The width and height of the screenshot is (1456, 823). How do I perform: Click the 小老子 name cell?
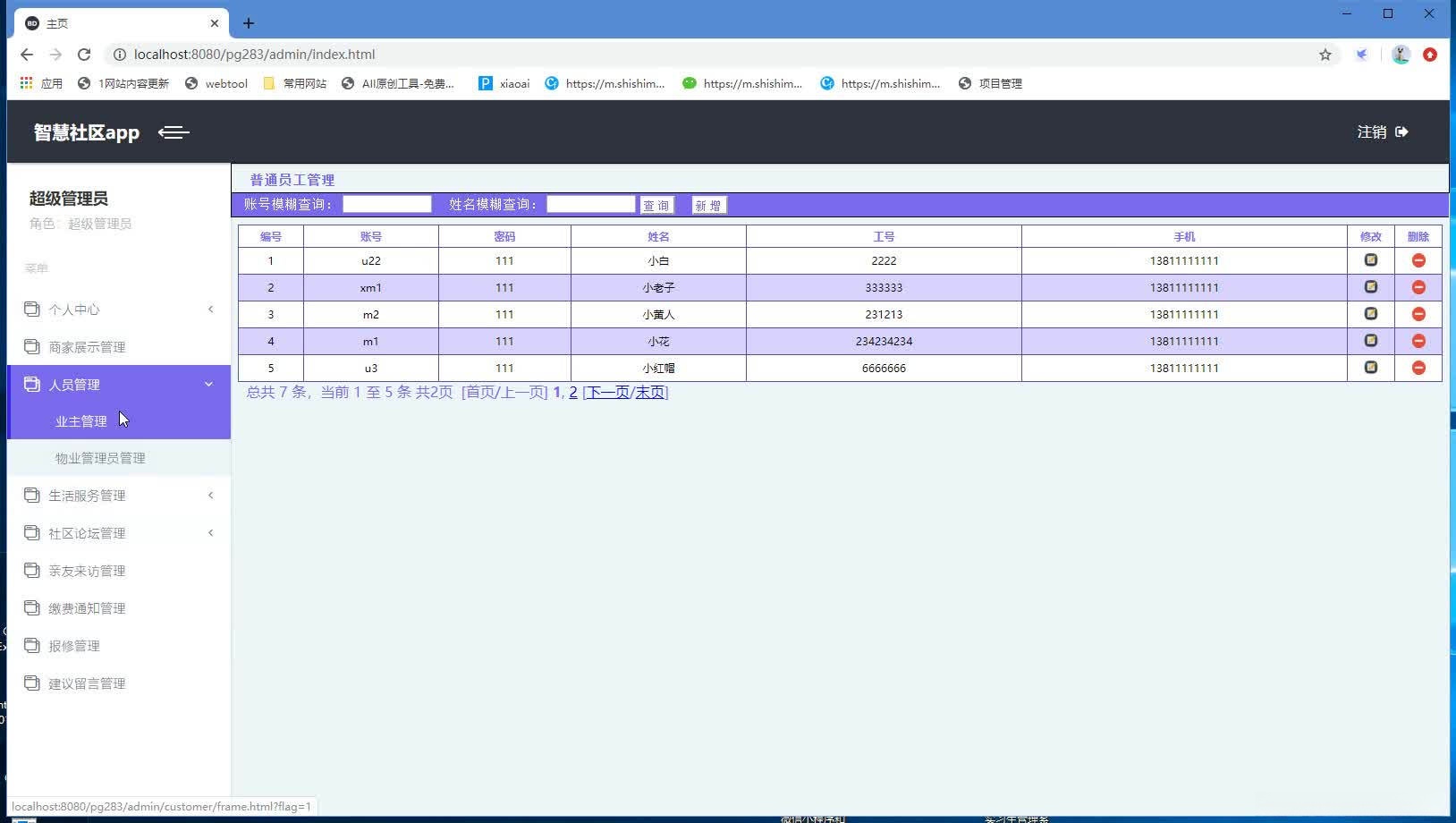(x=658, y=287)
